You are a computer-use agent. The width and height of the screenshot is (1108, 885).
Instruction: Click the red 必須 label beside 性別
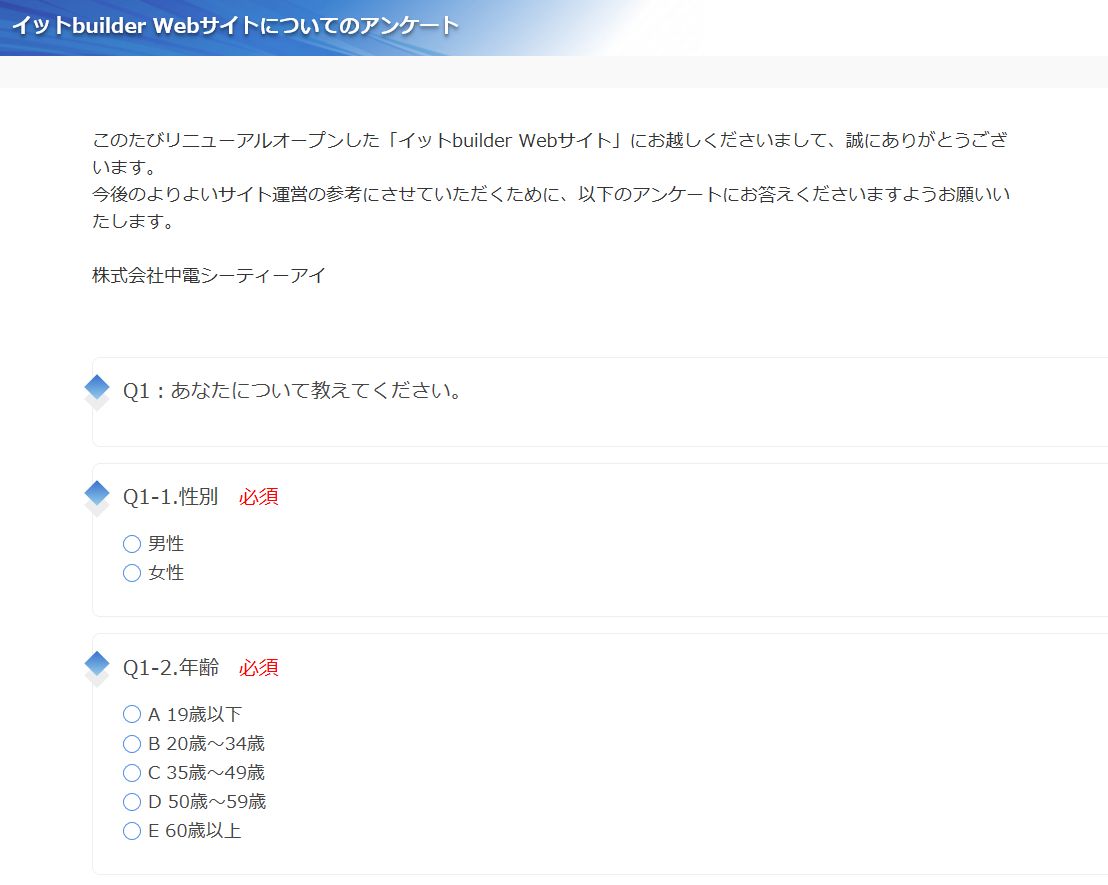[x=259, y=497]
